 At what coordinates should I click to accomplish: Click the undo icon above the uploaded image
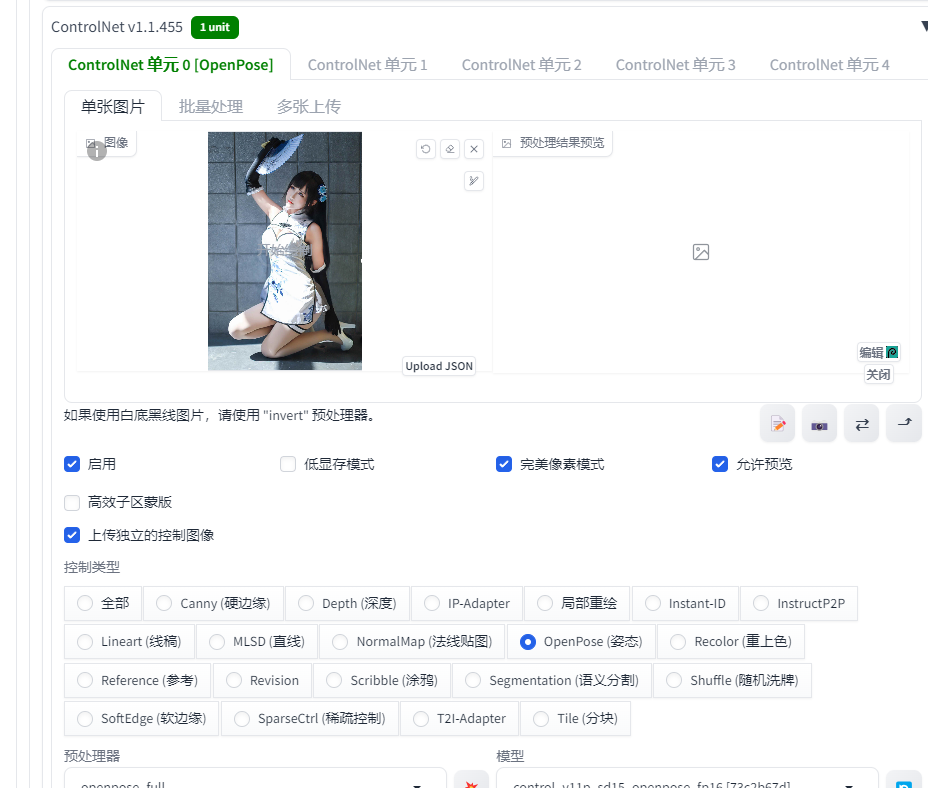point(426,149)
